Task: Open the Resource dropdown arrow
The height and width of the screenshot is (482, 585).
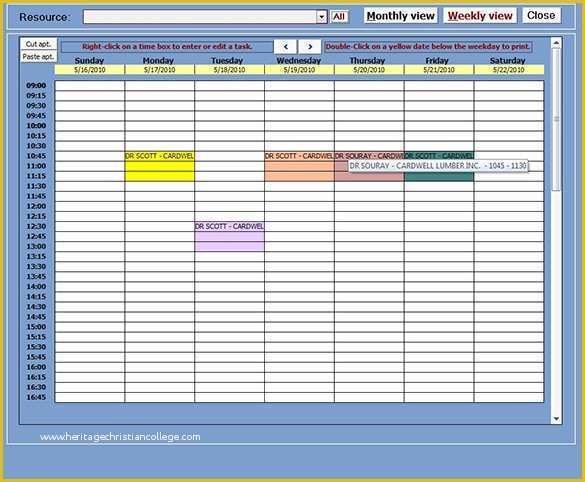Action: click(321, 17)
